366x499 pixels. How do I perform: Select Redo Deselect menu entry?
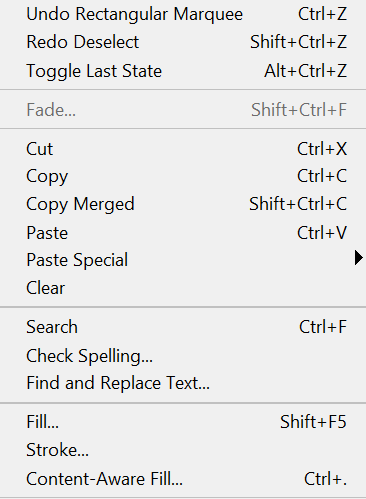pos(183,42)
